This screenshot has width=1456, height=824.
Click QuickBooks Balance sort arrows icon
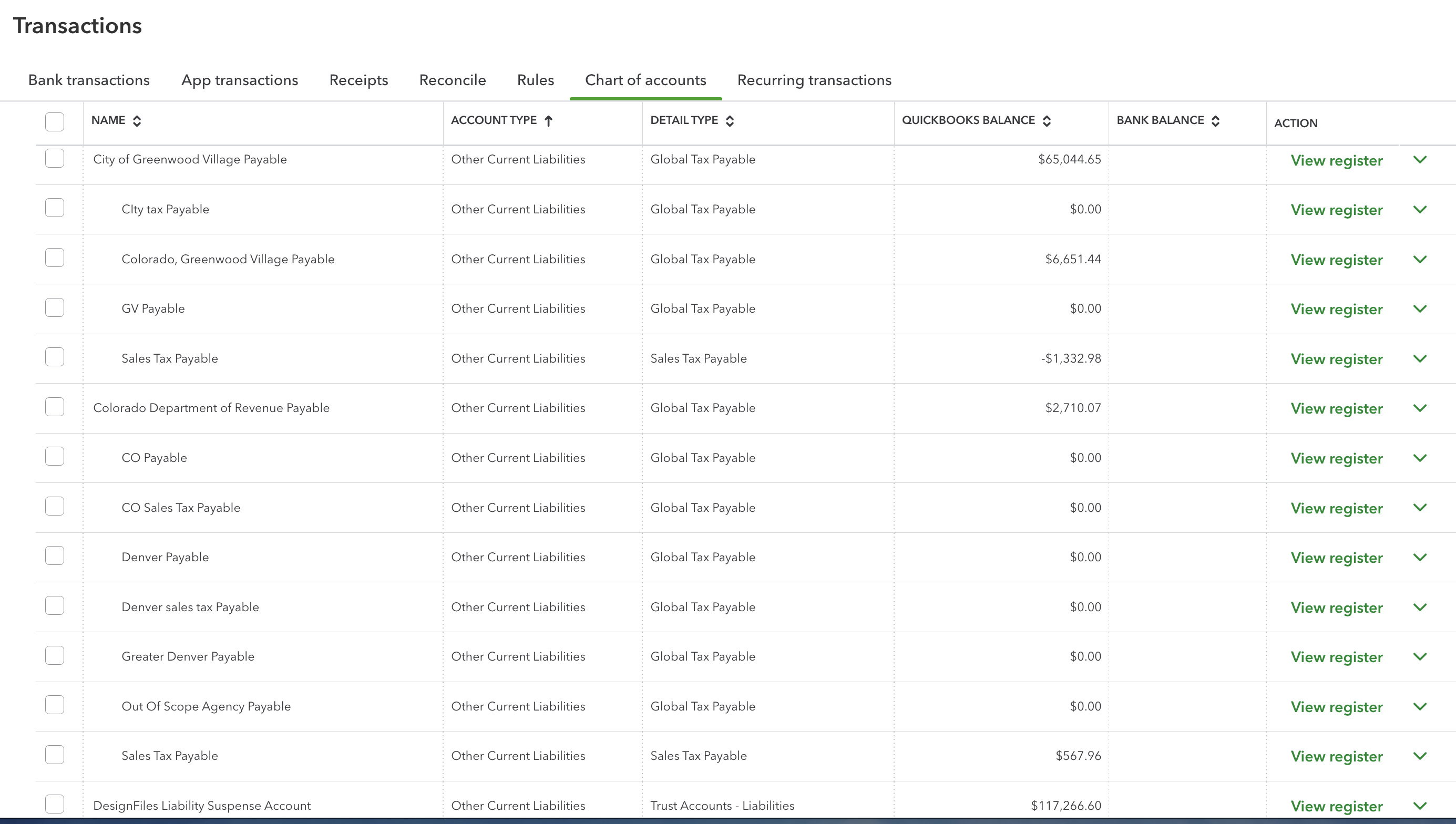pyautogui.click(x=1047, y=120)
